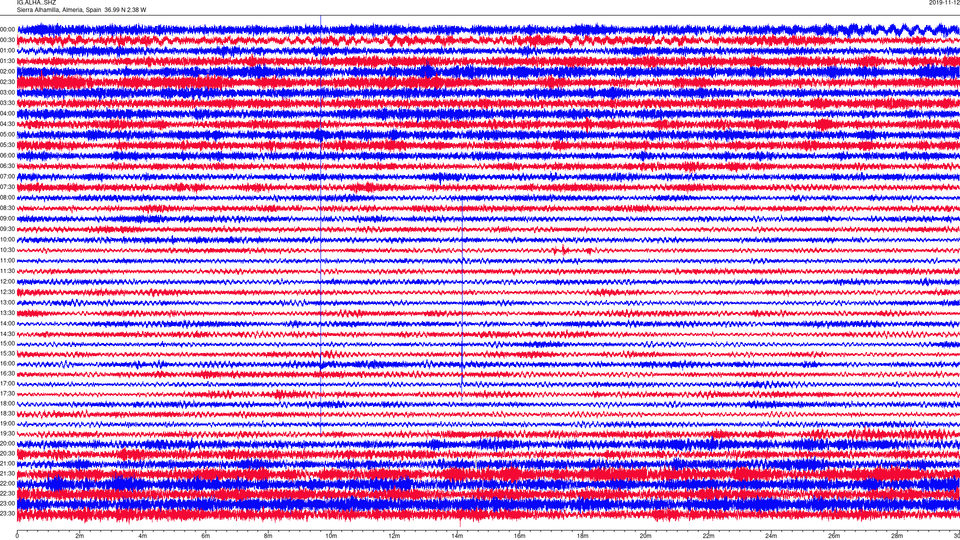Pick the 02:30 time label
Viewport: 960px width, 540px height.
click(x=8, y=82)
